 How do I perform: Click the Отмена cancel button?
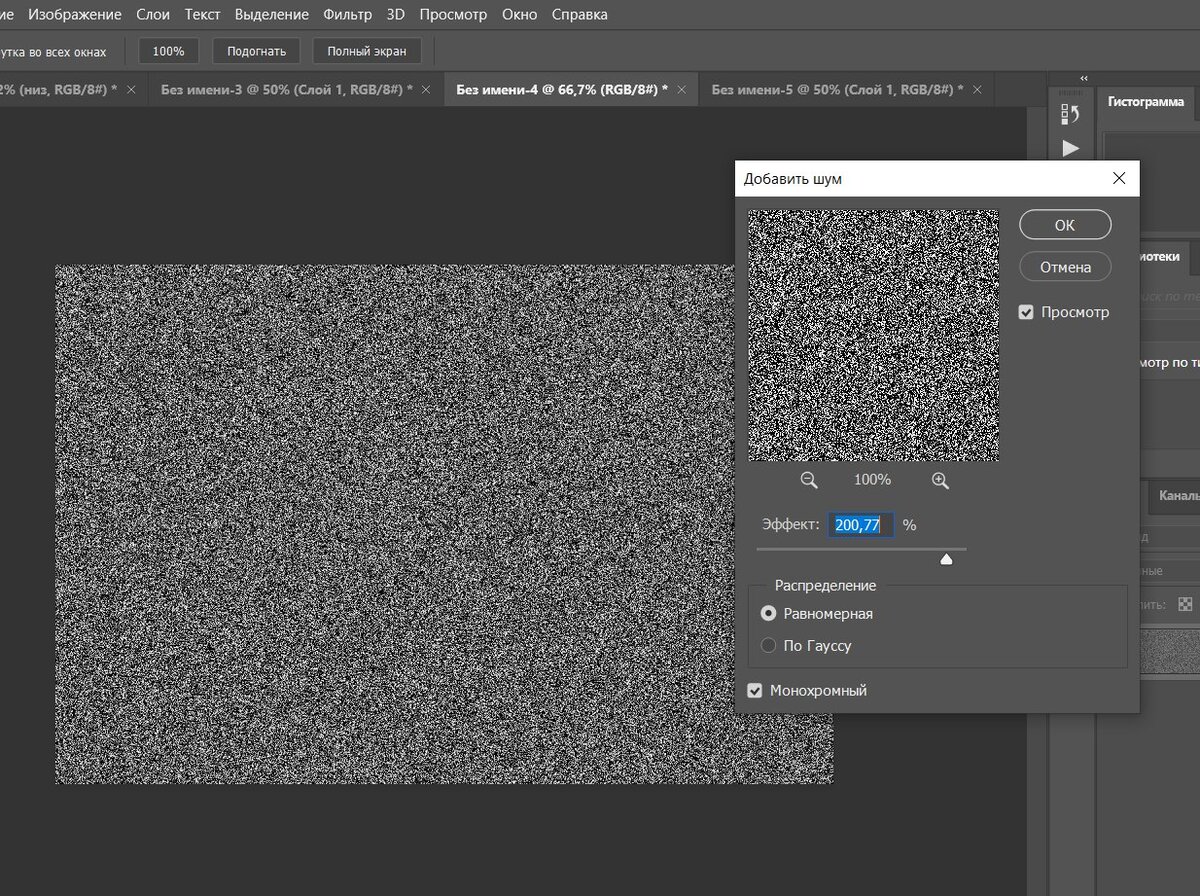[1065, 267]
